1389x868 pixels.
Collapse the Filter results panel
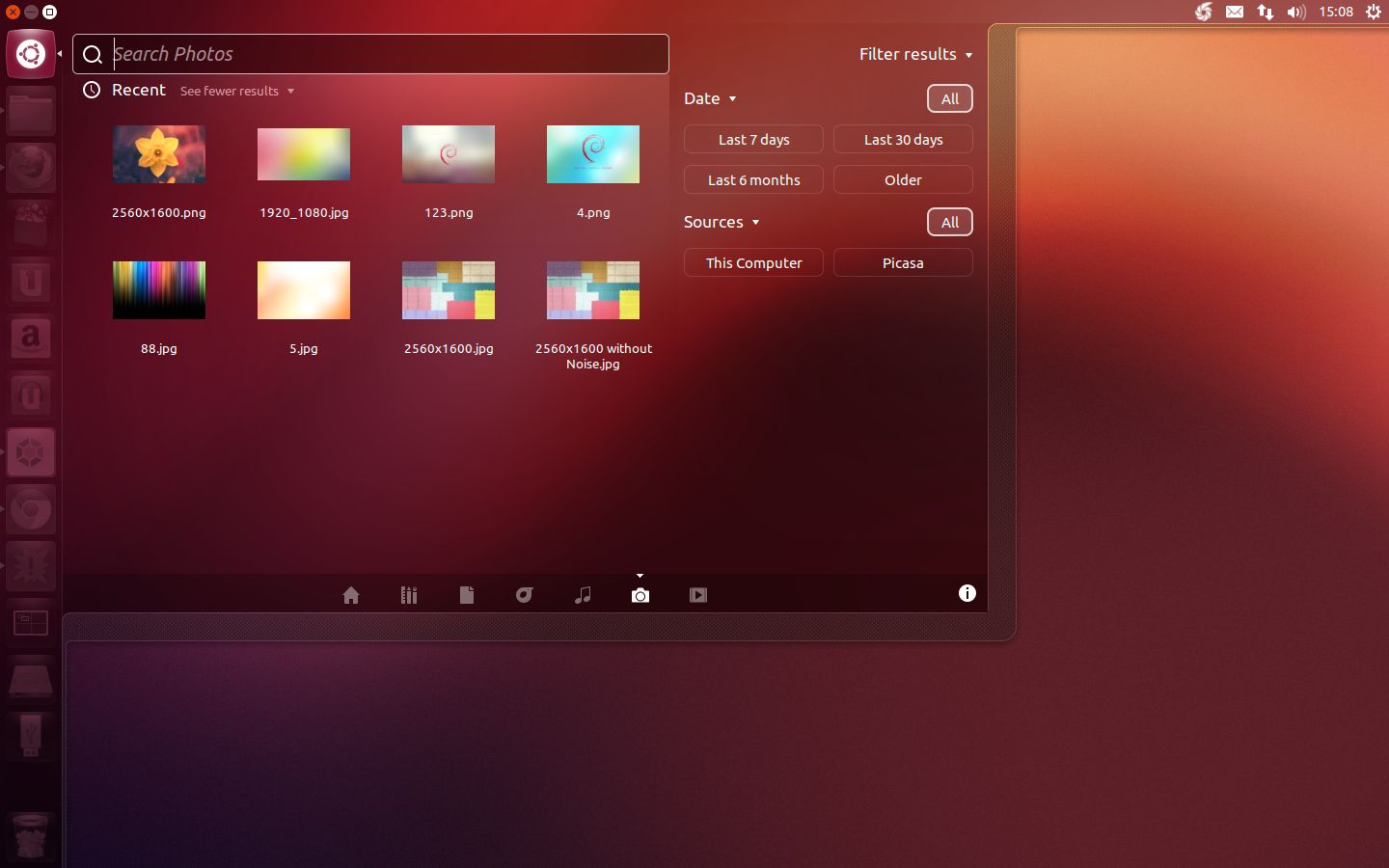[x=914, y=55]
